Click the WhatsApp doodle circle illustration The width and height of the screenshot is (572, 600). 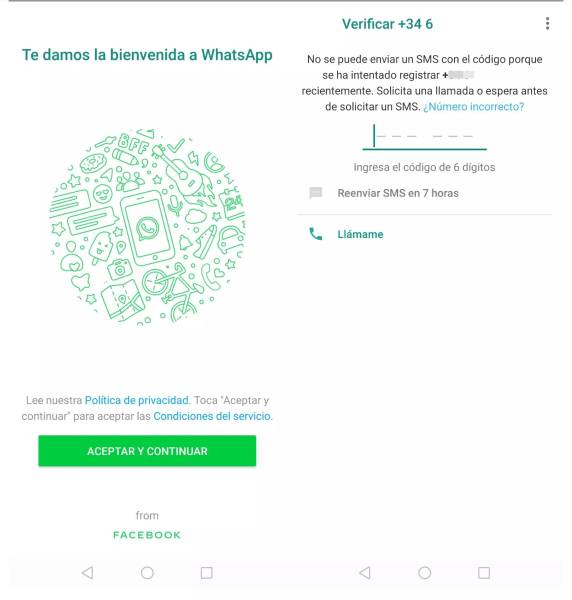click(147, 227)
